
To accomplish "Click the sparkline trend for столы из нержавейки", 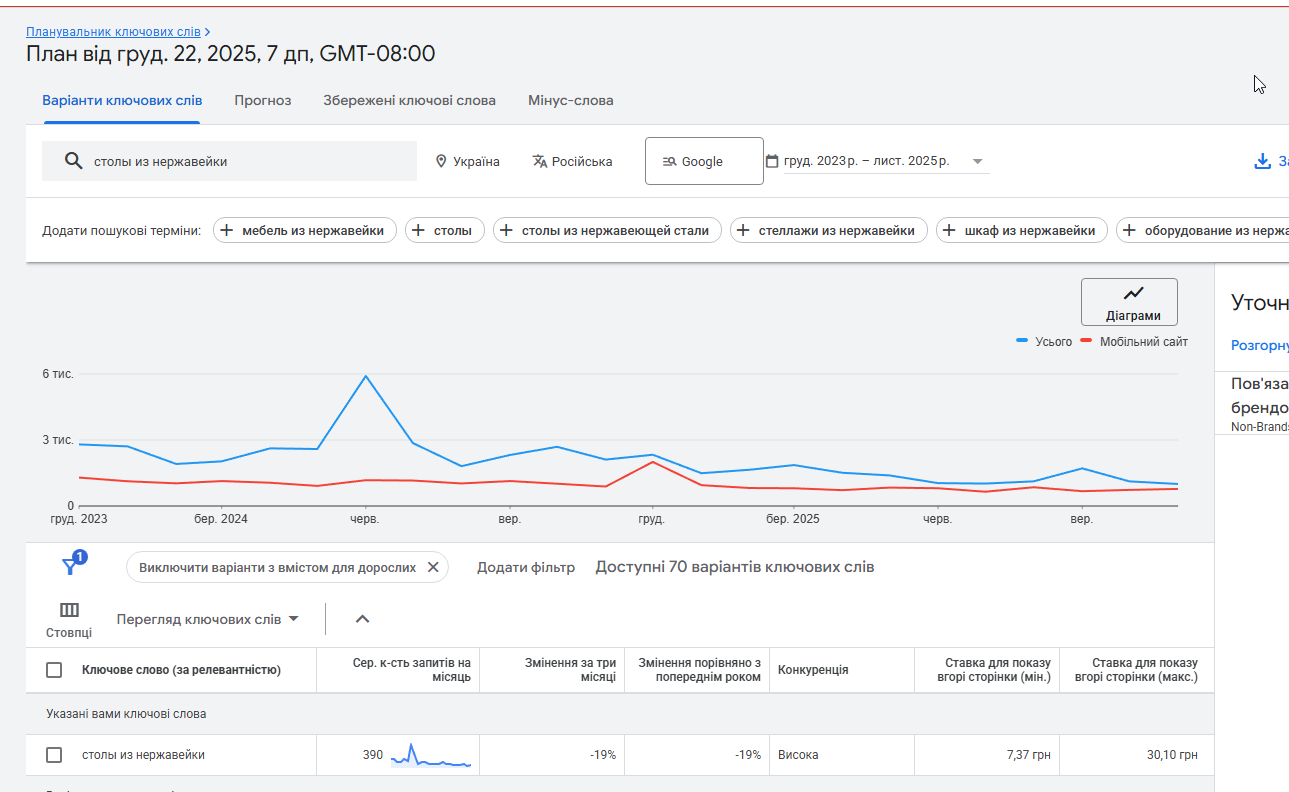I will (x=431, y=755).
